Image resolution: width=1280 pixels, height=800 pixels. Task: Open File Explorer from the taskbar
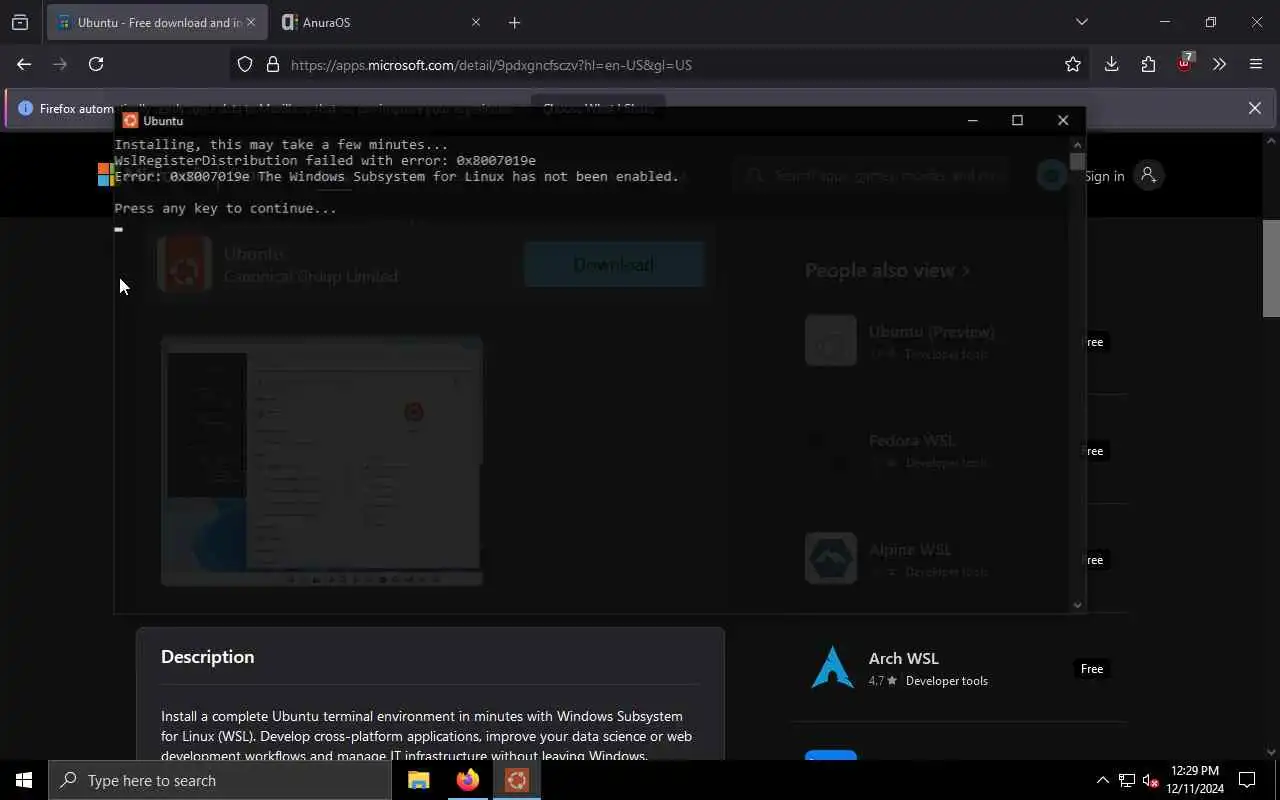pyautogui.click(x=419, y=780)
